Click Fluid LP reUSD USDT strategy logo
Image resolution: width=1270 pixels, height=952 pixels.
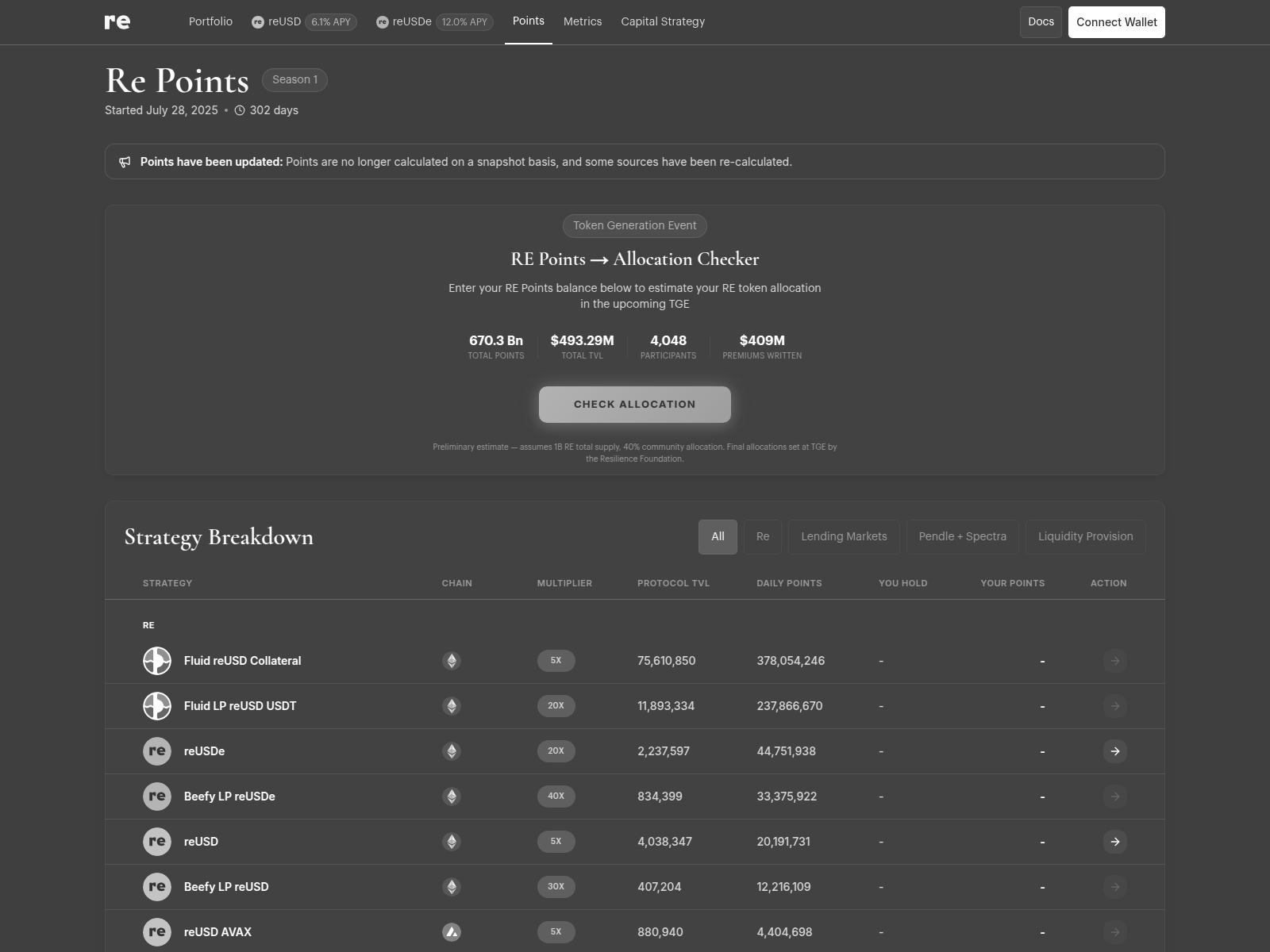point(157,706)
